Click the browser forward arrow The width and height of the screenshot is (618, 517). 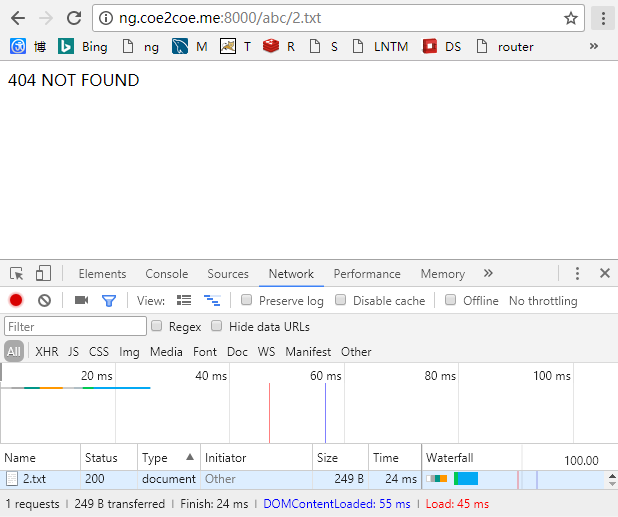[46, 18]
